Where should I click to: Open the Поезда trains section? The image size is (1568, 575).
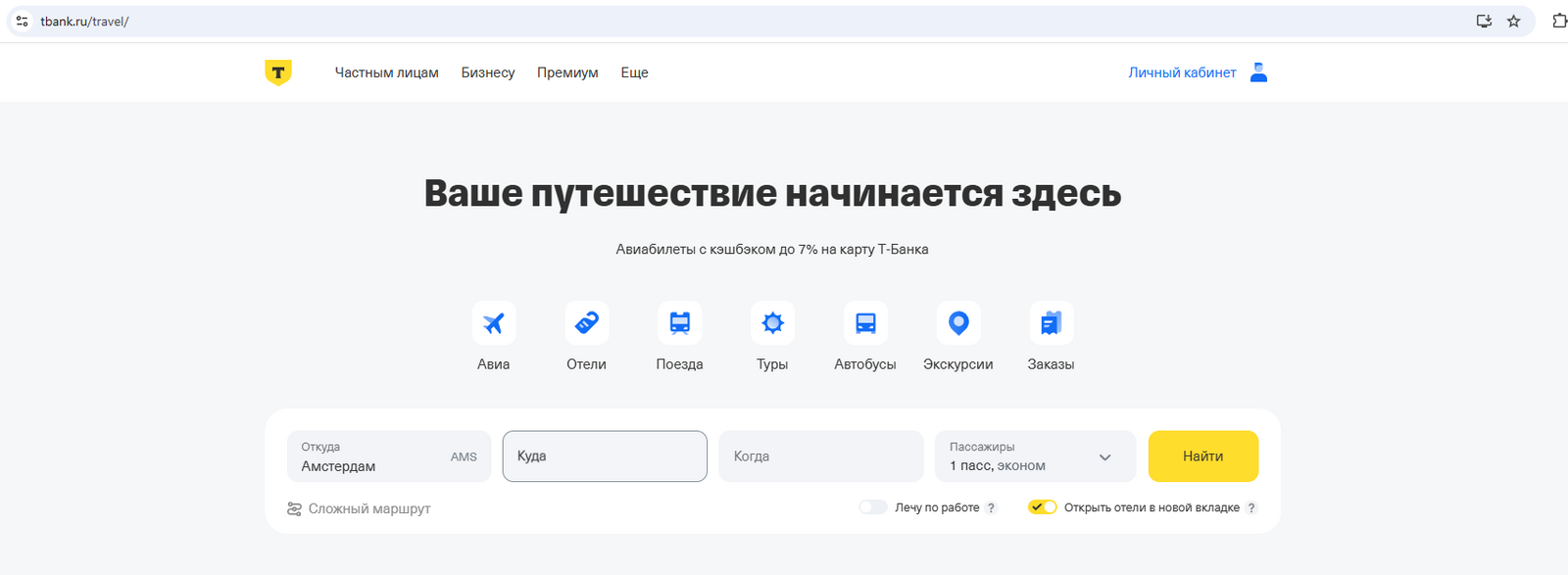pyautogui.click(x=679, y=337)
